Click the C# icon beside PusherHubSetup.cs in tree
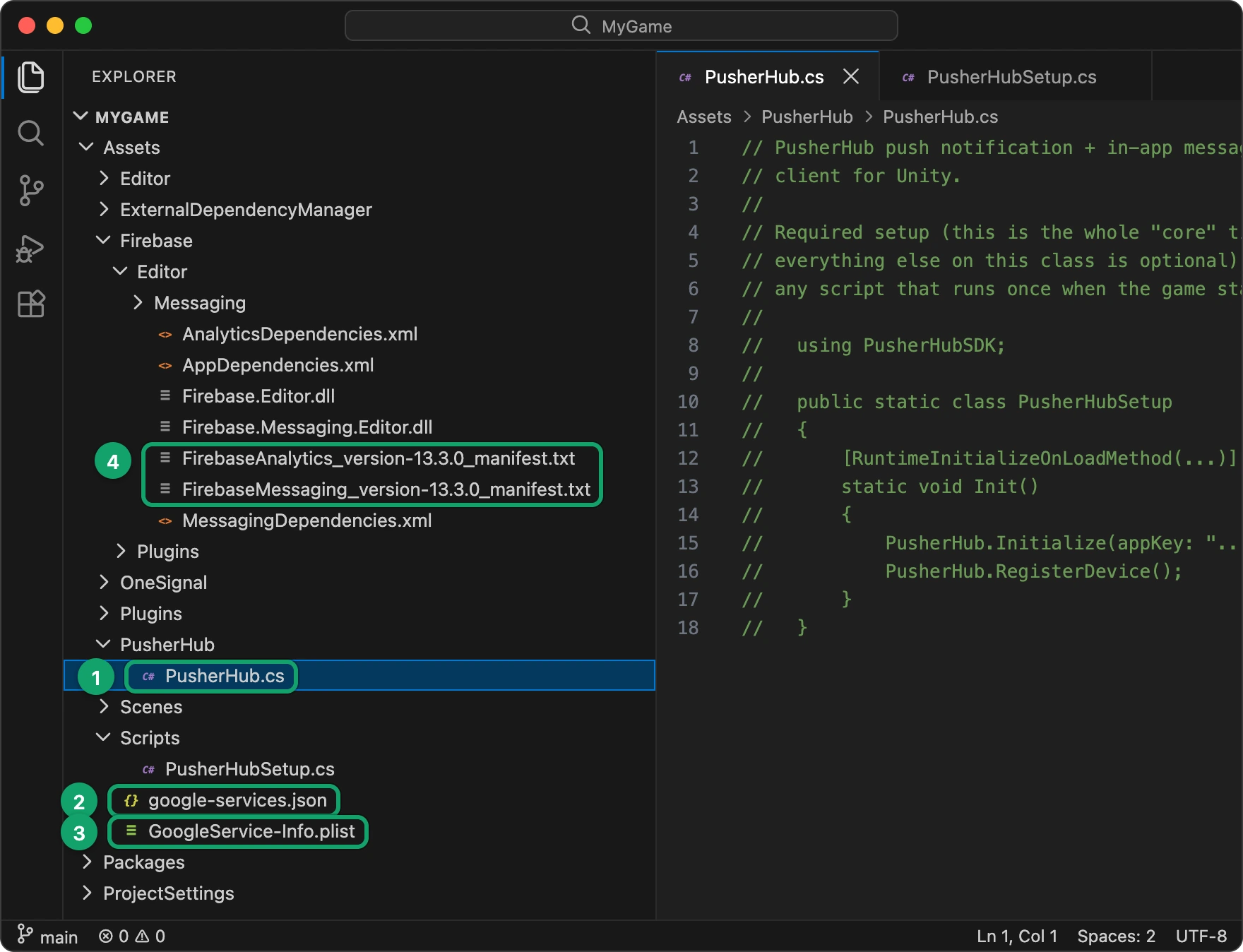 (148, 770)
